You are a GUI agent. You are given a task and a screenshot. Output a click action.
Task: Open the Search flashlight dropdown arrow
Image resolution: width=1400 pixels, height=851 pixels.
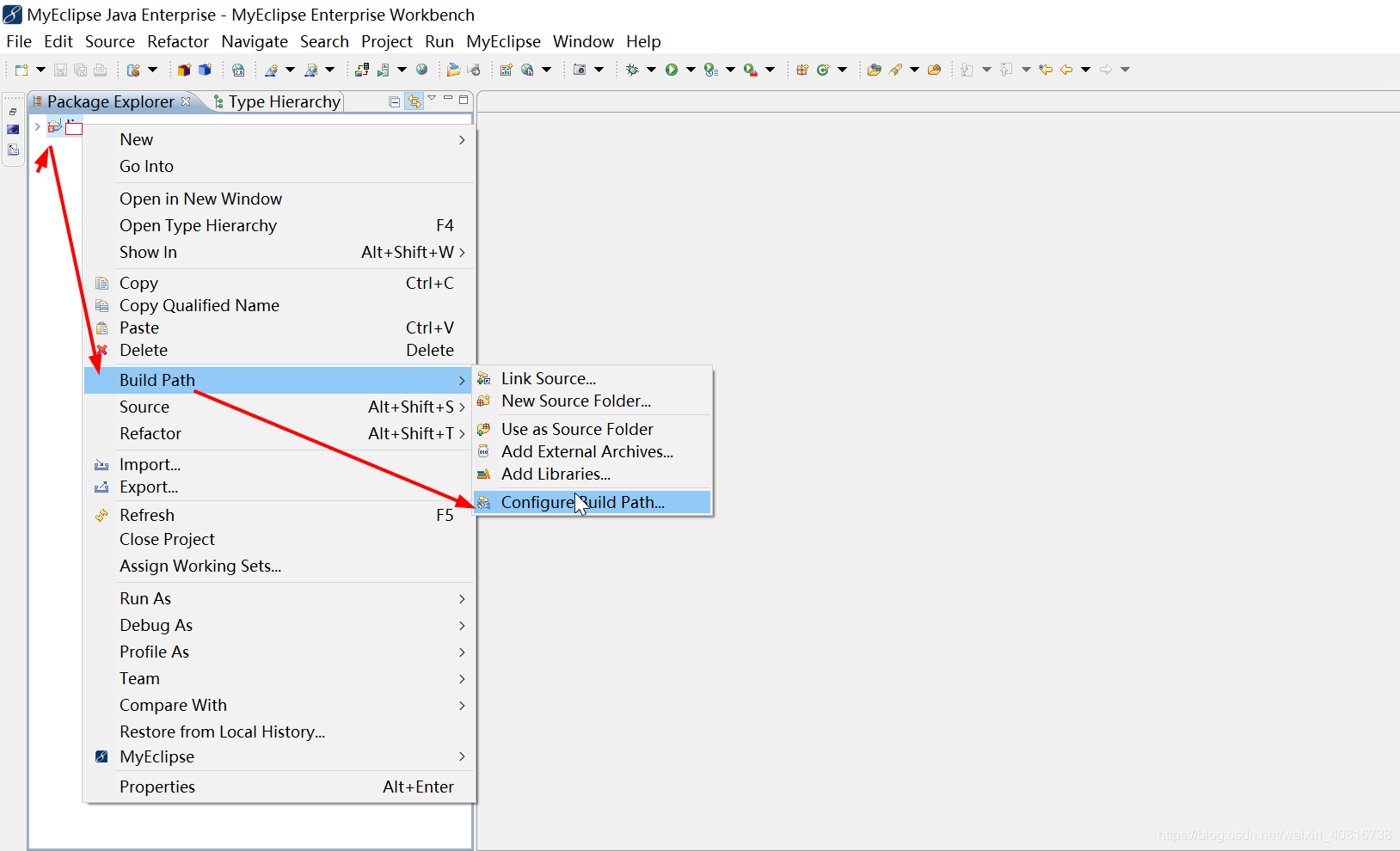[x=914, y=70]
